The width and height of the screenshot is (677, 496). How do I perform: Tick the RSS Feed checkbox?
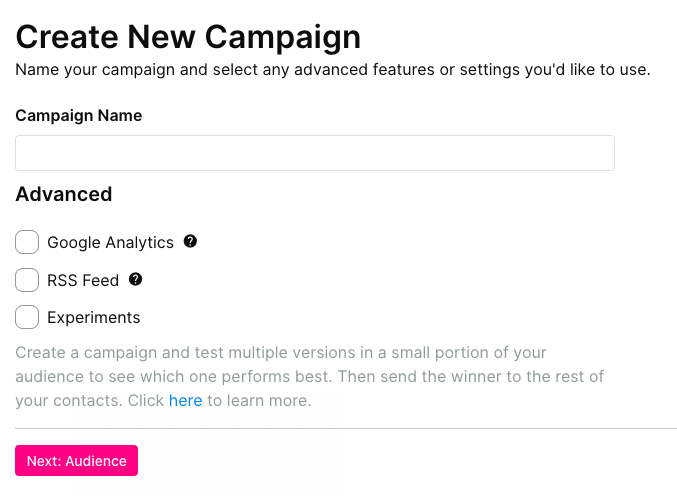click(27, 280)
